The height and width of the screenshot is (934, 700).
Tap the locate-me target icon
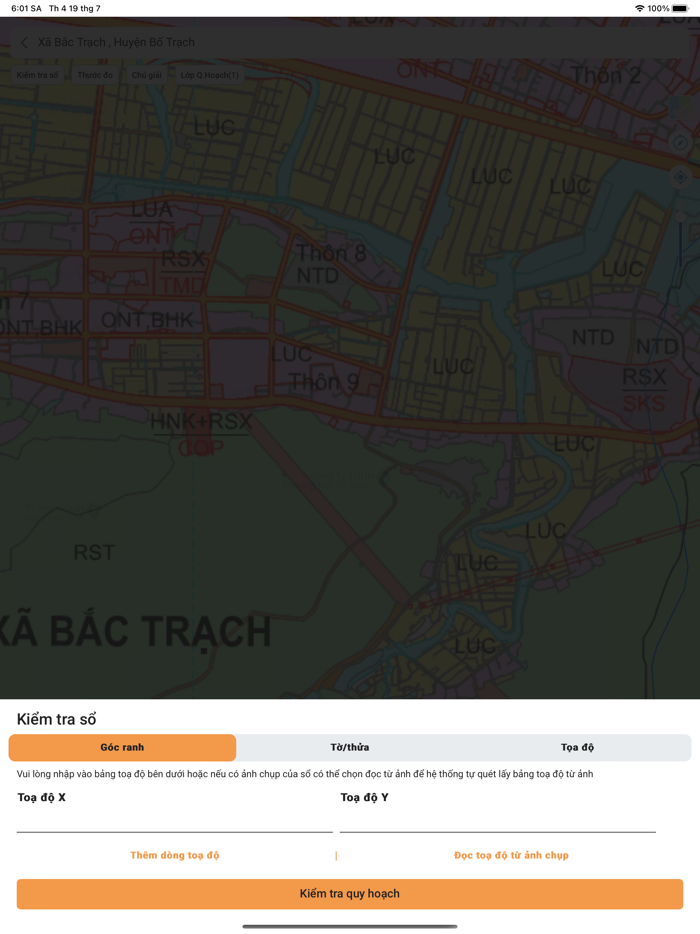click(680, 177)
